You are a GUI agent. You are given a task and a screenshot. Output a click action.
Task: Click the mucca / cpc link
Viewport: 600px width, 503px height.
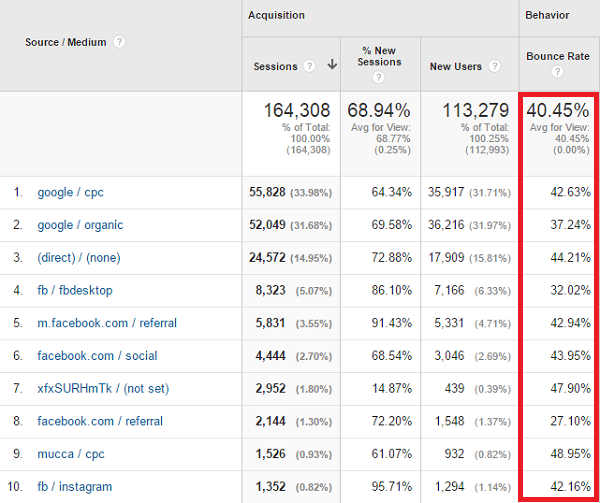click(71, 454)
